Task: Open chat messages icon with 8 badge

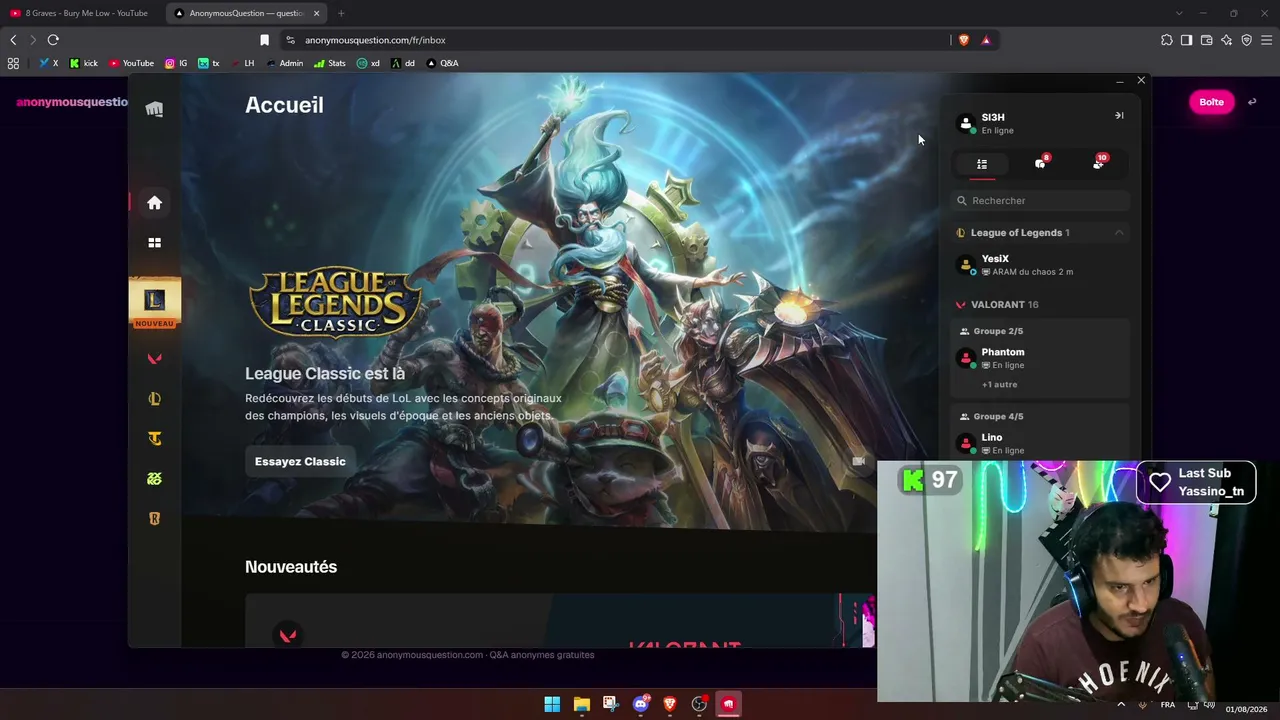Action: [1040, 163]
